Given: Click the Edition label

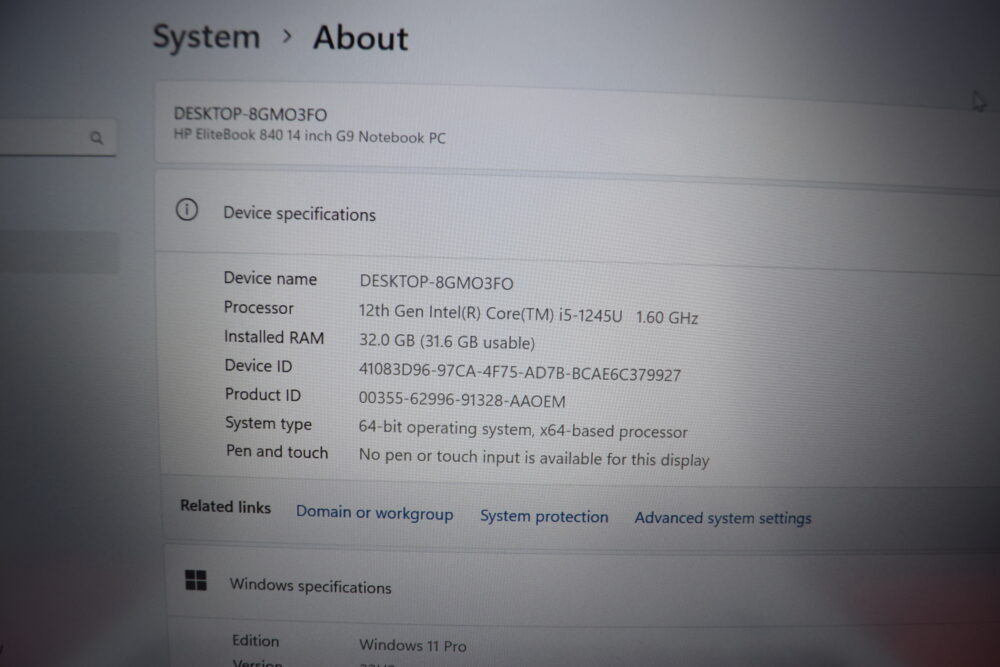Looking at the screenshot, I should pyautogui.click(x=255, y=640).
